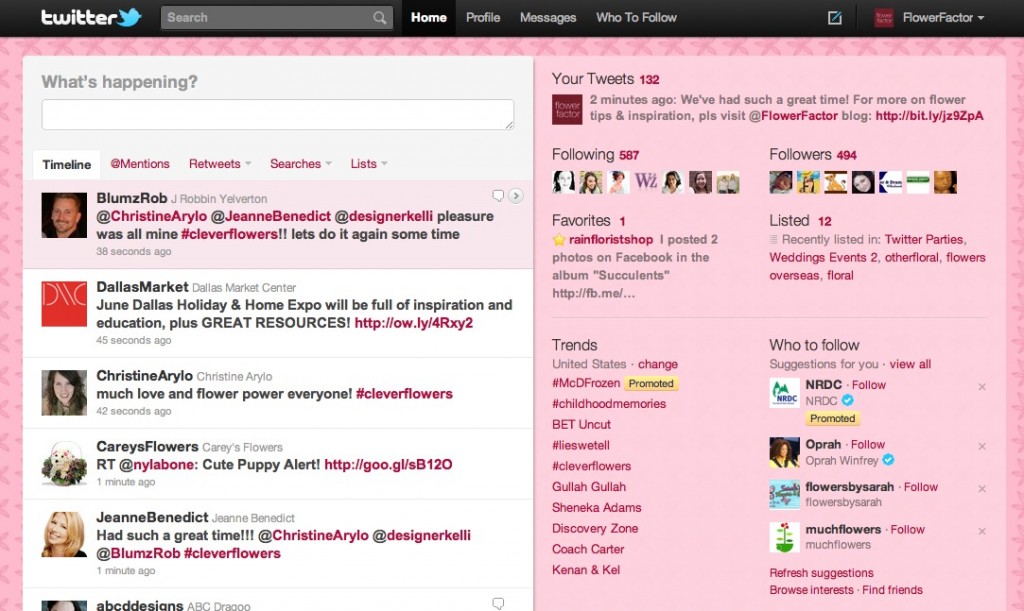
Task: Click the @nylabone mention in CareysFlowers tweet
Action: (157, 465)
